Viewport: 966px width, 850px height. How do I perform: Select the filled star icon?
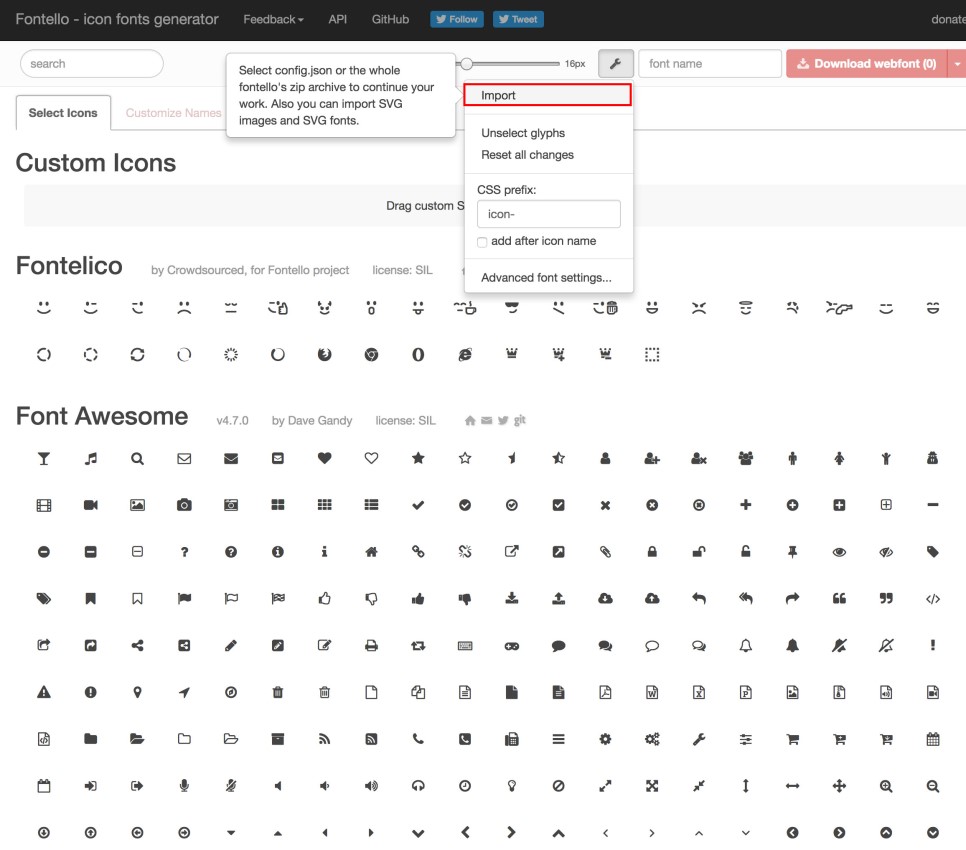pos(418,458)
